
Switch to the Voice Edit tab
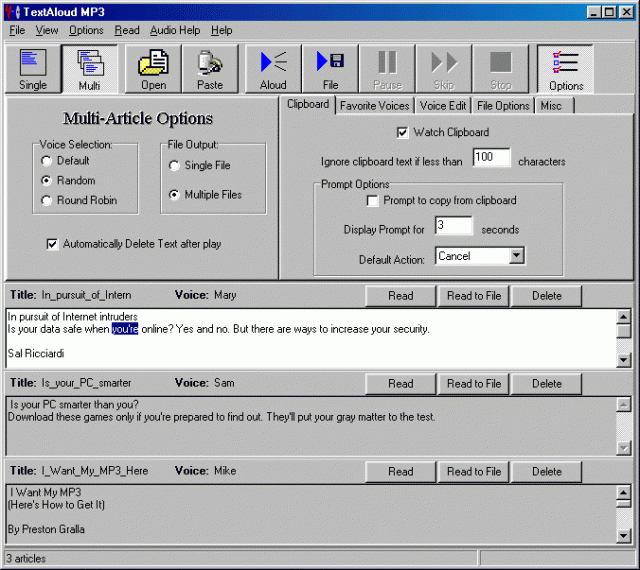[x=443, y=106]
